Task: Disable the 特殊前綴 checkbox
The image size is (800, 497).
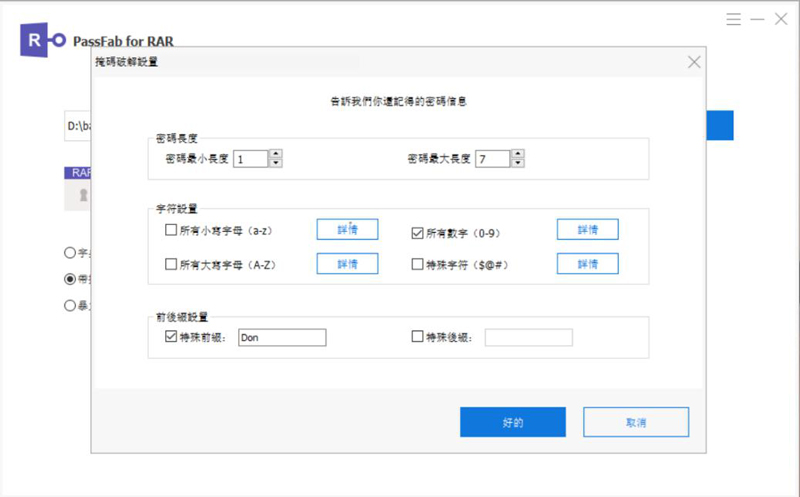Action: pos(171,337)
